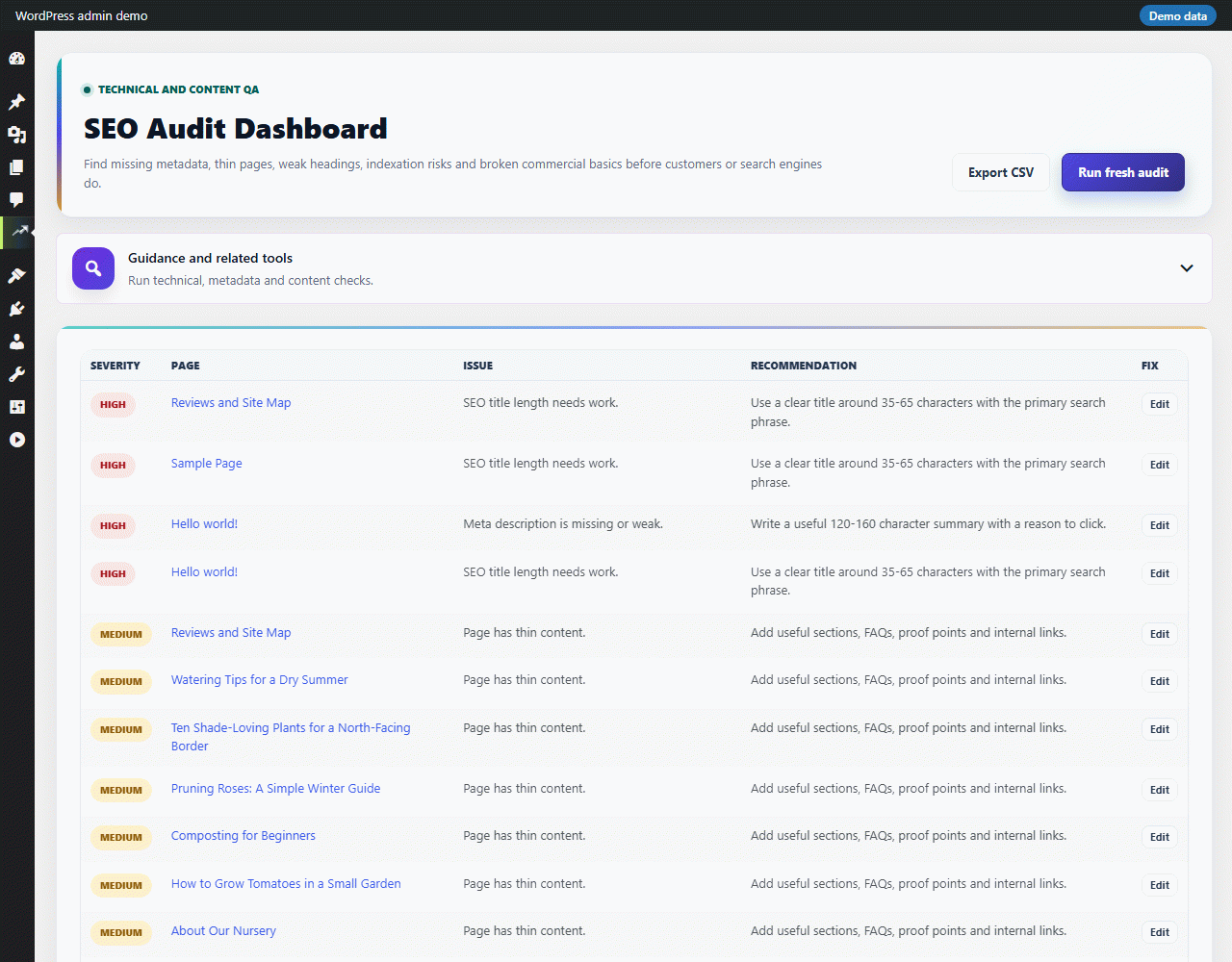Edit Pruning Roses thin content issue
Viewport: 1232px width, 962px height.
tap(1160, 790)
